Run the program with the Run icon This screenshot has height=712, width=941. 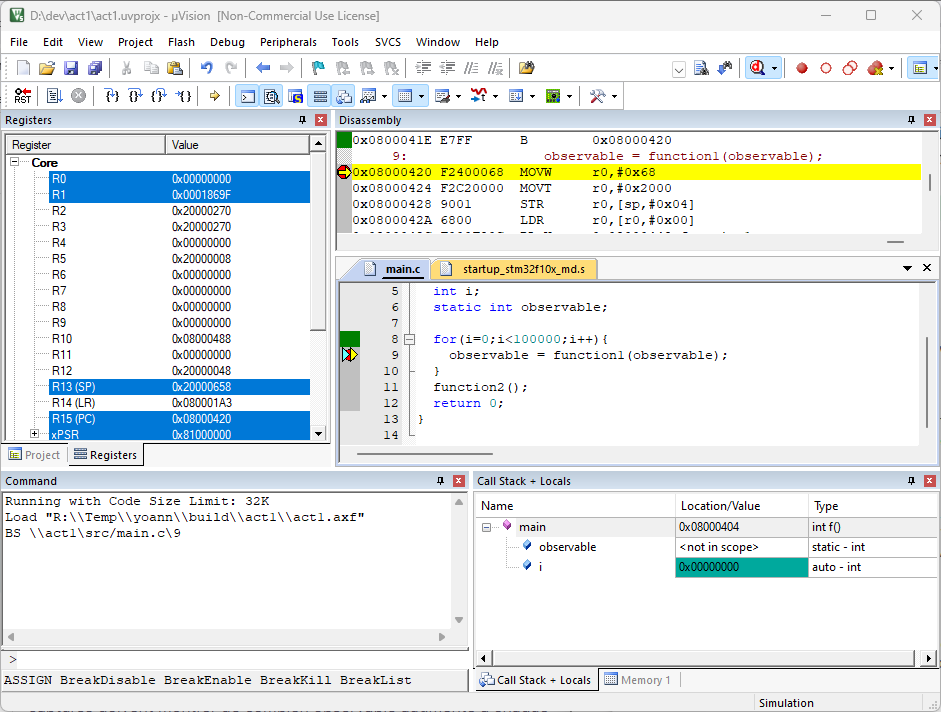(54, 96)
